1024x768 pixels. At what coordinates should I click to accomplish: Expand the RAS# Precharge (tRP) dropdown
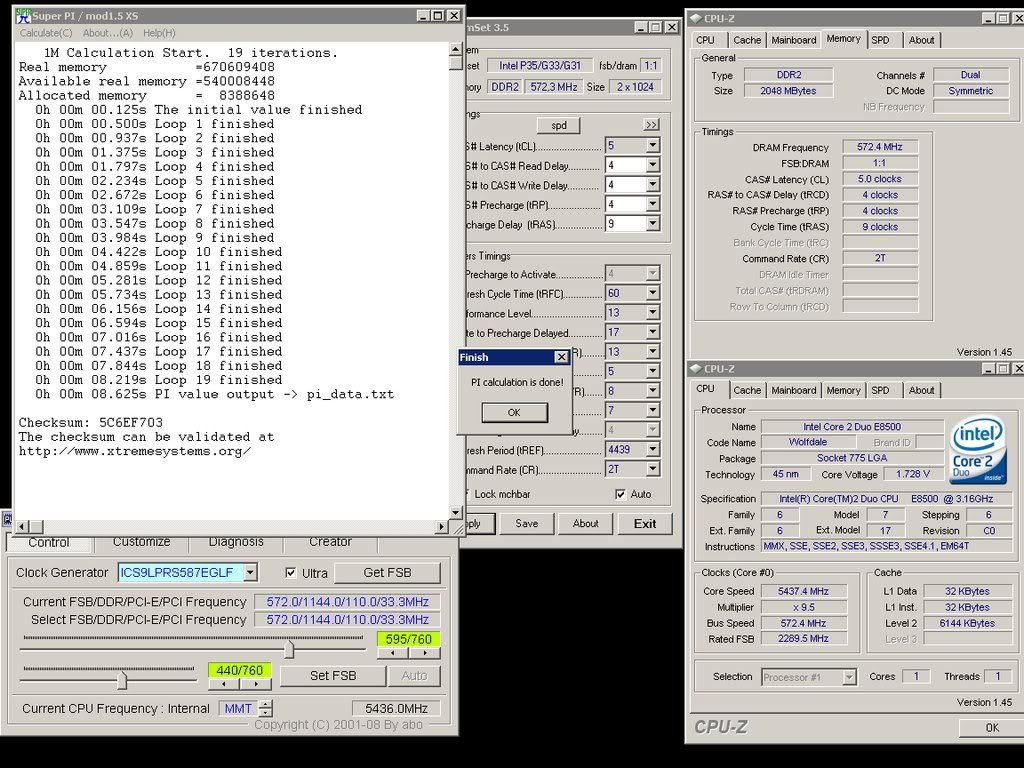pyautogui.click(x=652, y=204)
